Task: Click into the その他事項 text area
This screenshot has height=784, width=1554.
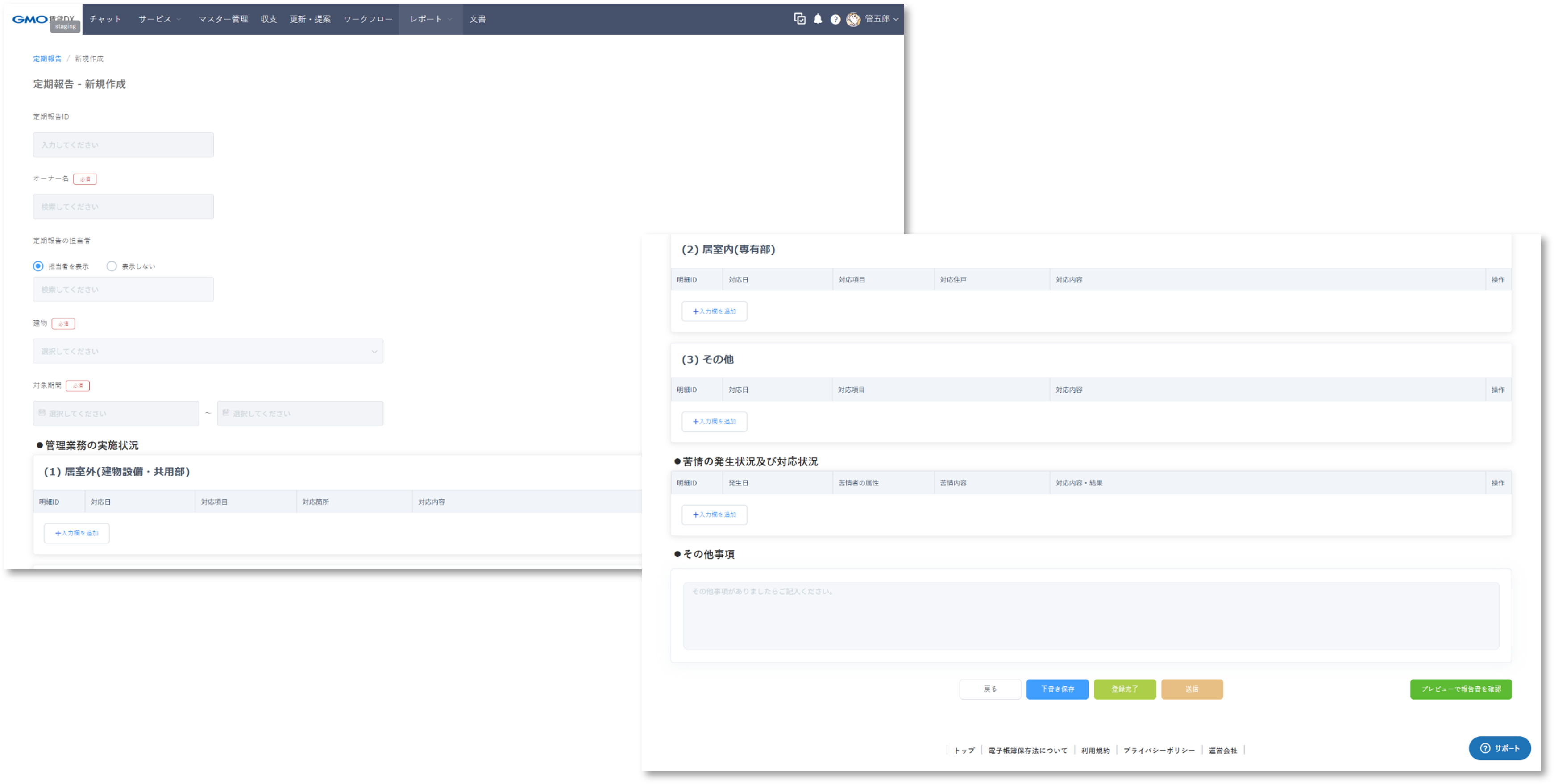Action: tap(1091, 615)
